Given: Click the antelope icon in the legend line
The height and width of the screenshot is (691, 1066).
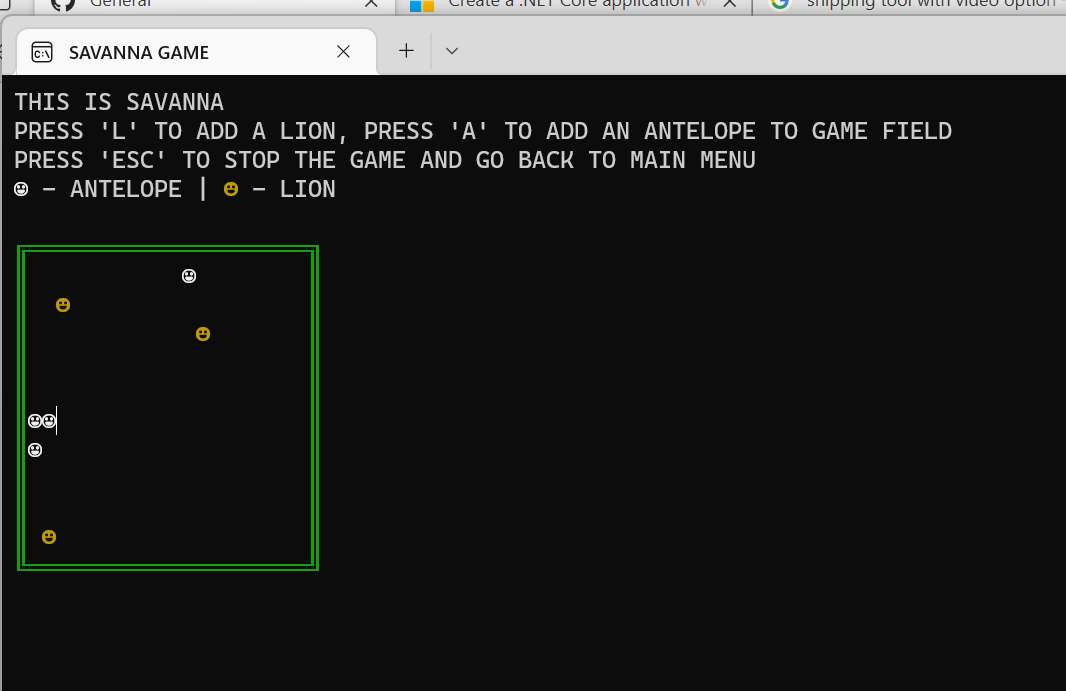Looking at the screenshot, I should [x=21, y=188].
